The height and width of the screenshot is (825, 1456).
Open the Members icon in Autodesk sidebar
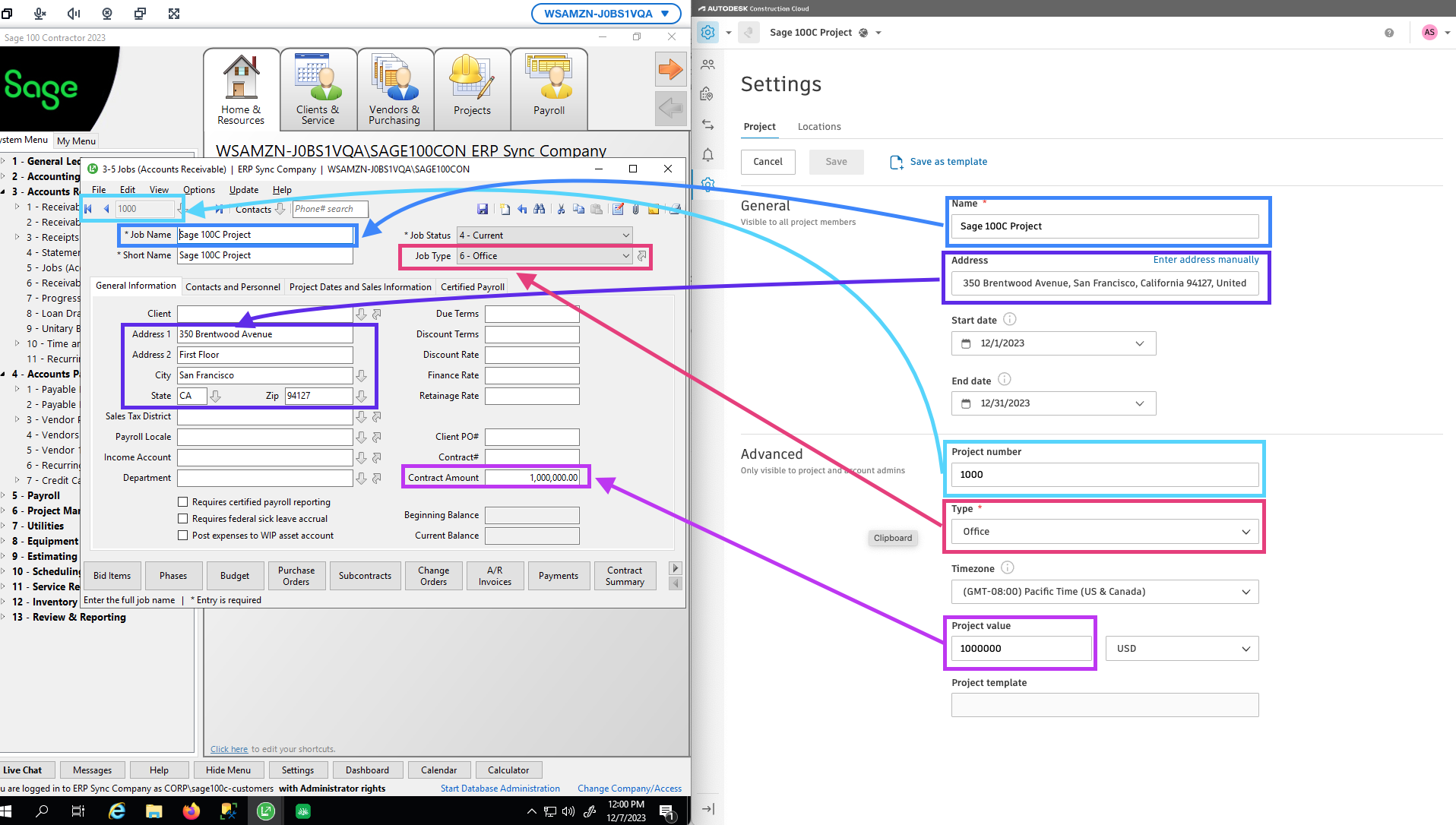click(707, 65)
